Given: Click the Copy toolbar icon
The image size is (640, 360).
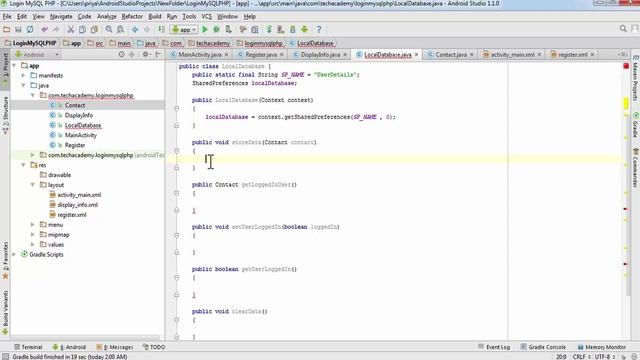Looking at the screenshot, I should (82, 29).
